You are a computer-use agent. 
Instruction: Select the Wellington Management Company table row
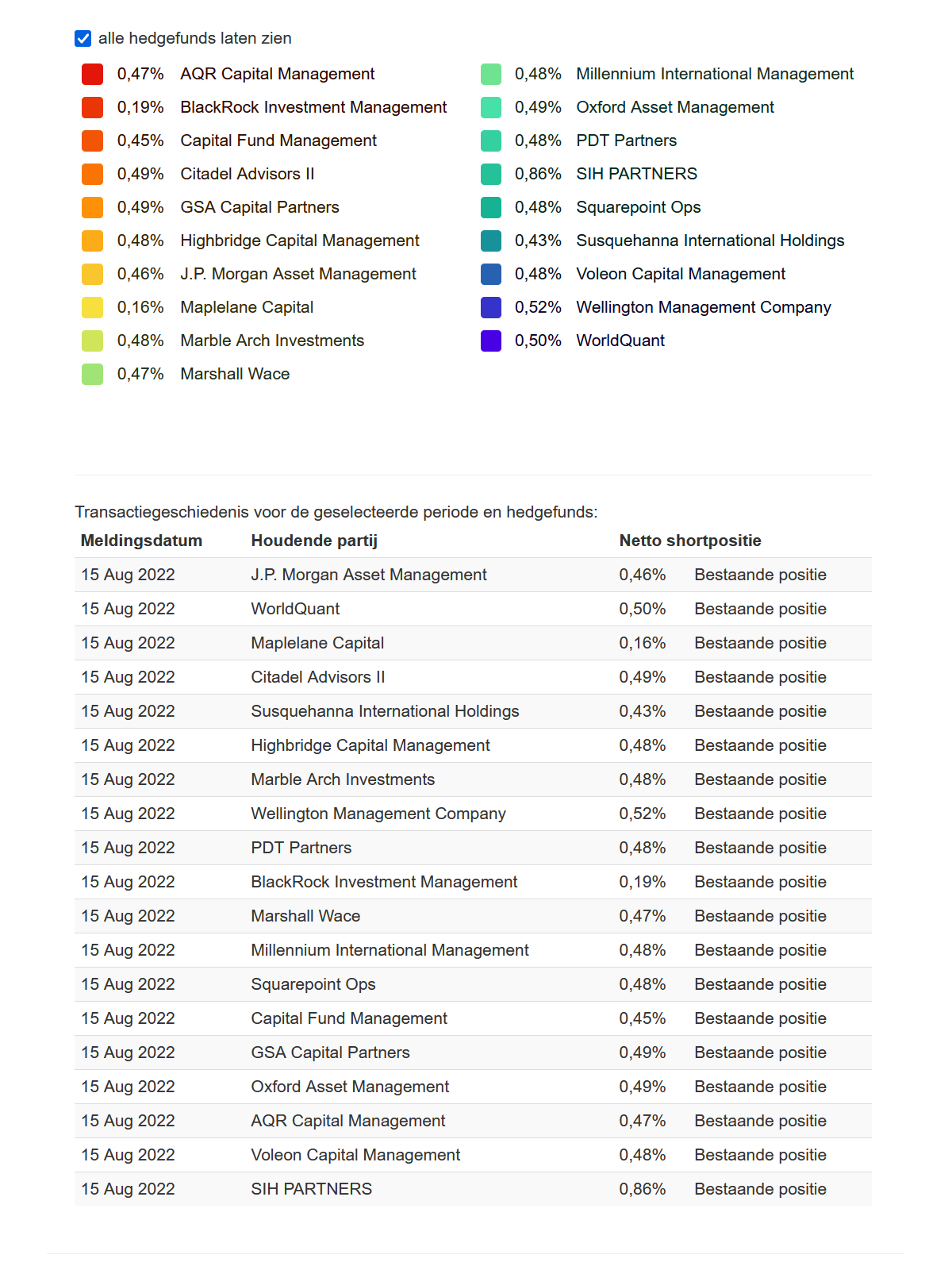pyautogui.click(x=378, y=814)
